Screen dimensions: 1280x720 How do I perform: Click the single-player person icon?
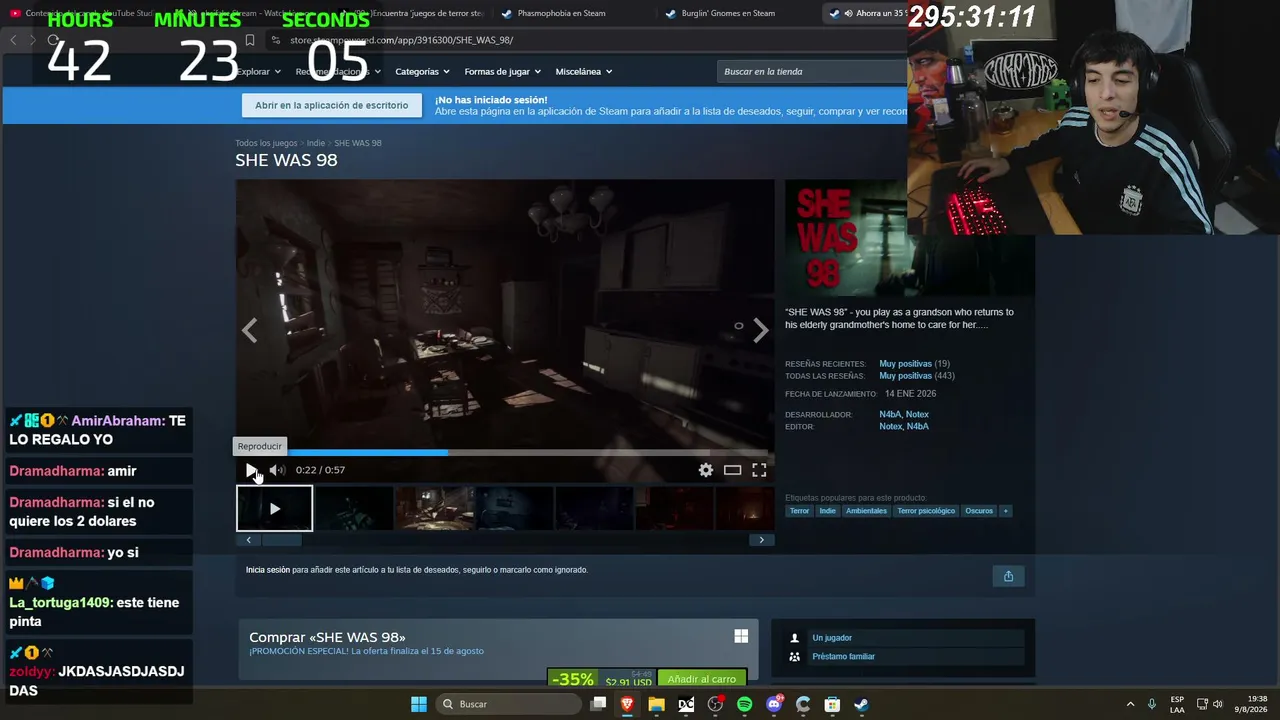[x=794, y=638]
